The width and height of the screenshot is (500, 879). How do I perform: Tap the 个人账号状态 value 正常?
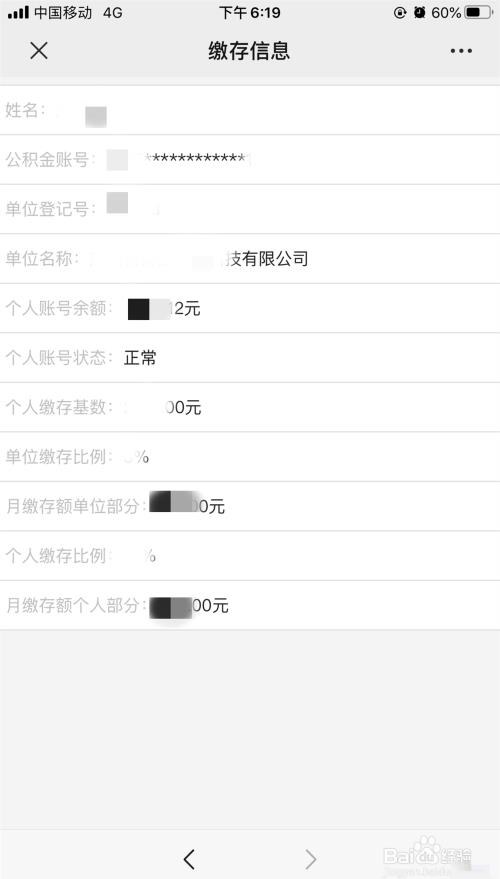(140, 358)
